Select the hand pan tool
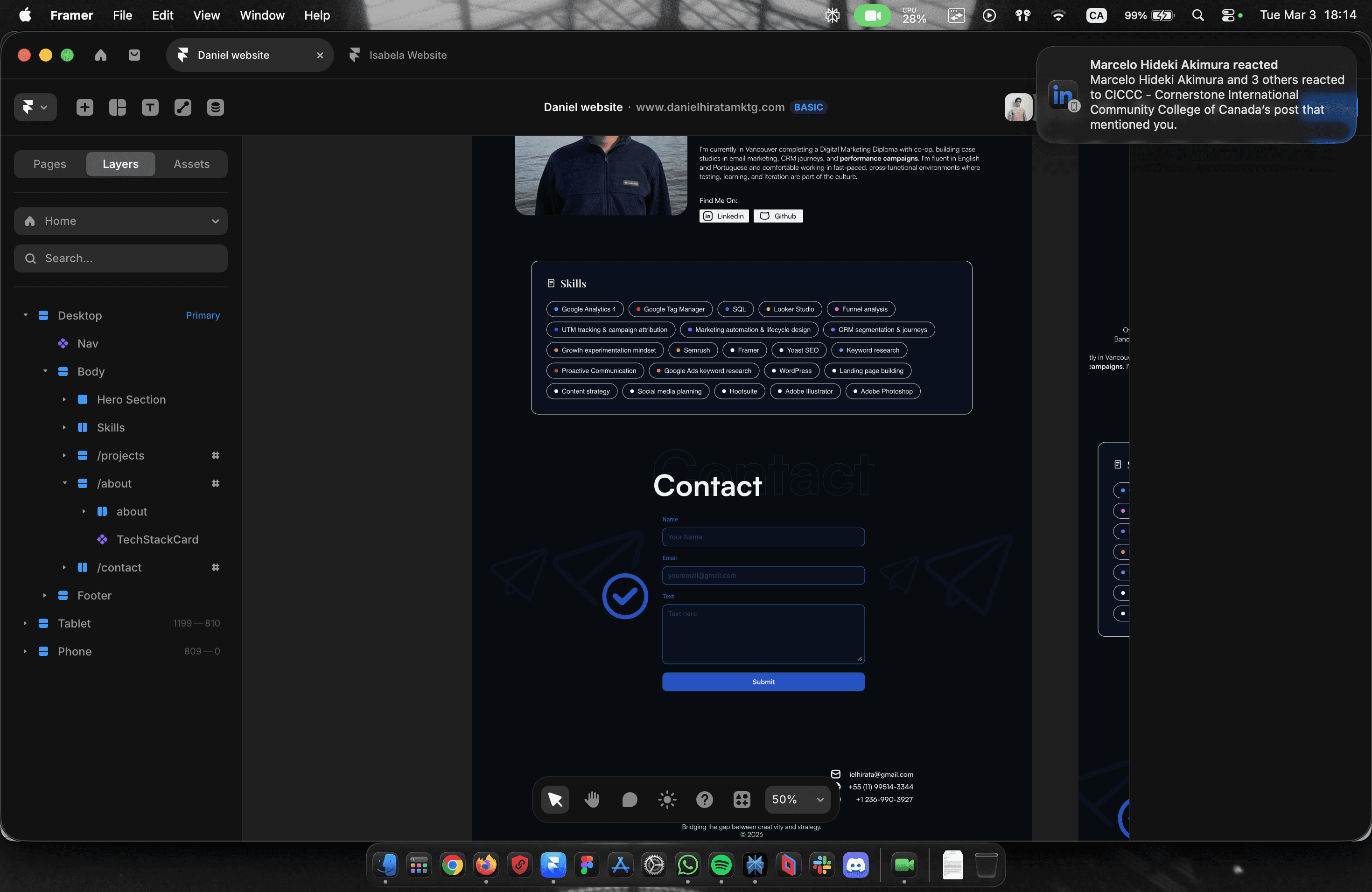 (592, 799)
